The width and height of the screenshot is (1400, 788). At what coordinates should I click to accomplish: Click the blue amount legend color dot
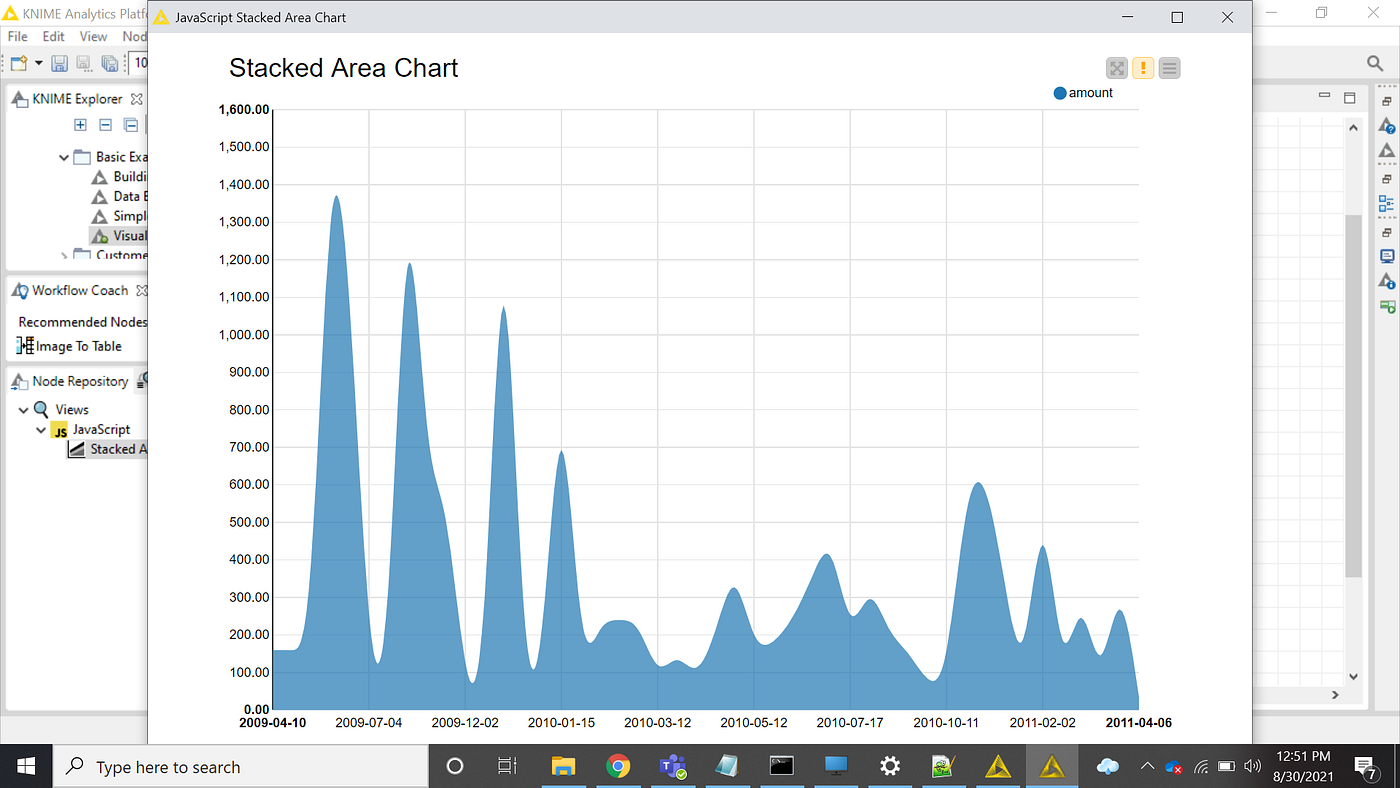click(1059, 92)
